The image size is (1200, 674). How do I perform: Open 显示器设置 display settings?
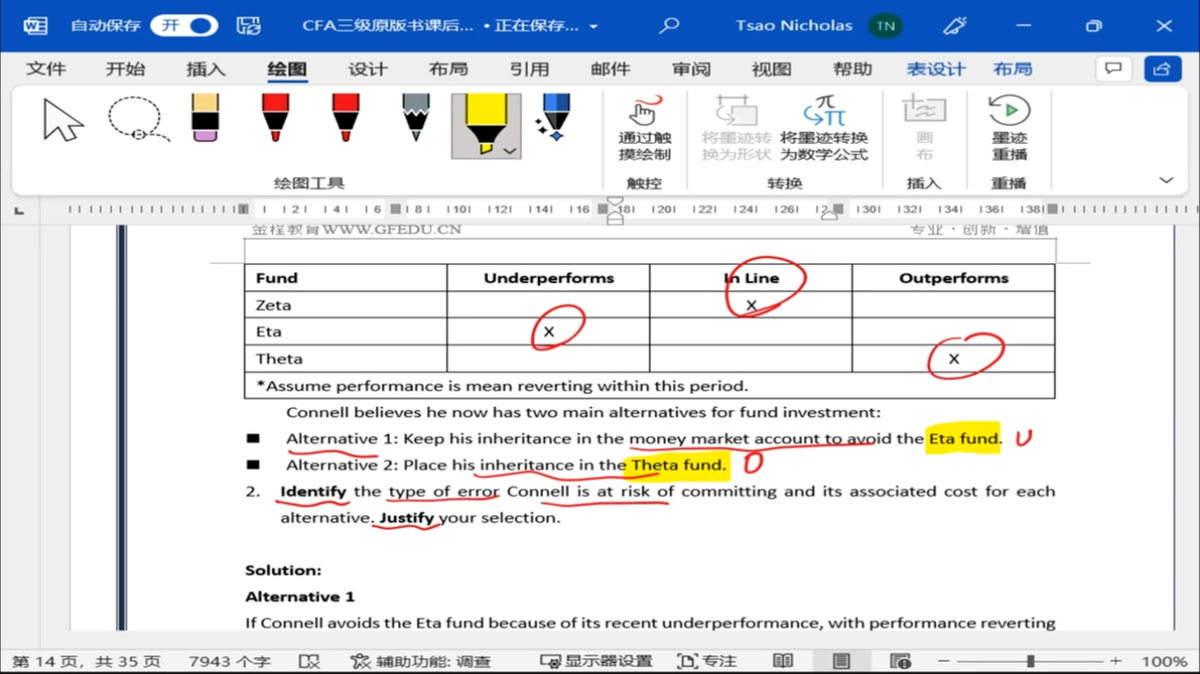(x=596, y=661)
